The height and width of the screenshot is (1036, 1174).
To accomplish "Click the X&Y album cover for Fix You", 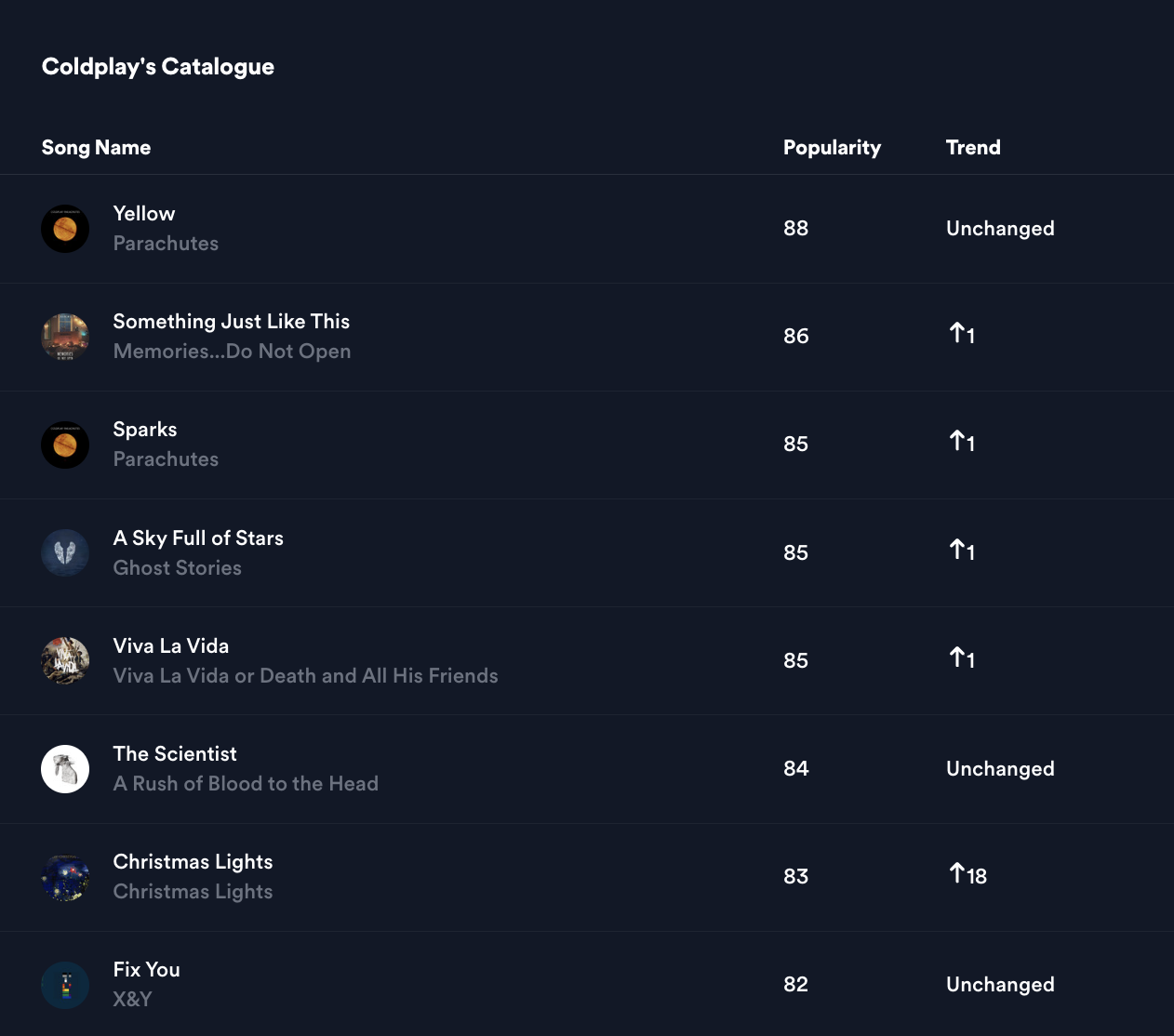I will click(x=65, y=984).
